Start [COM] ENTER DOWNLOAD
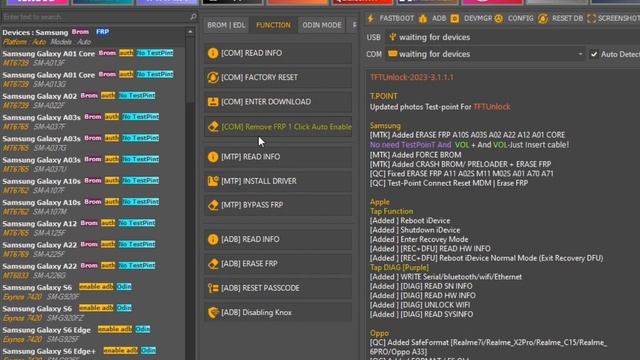The image size is (640, 360). point(278,102)
